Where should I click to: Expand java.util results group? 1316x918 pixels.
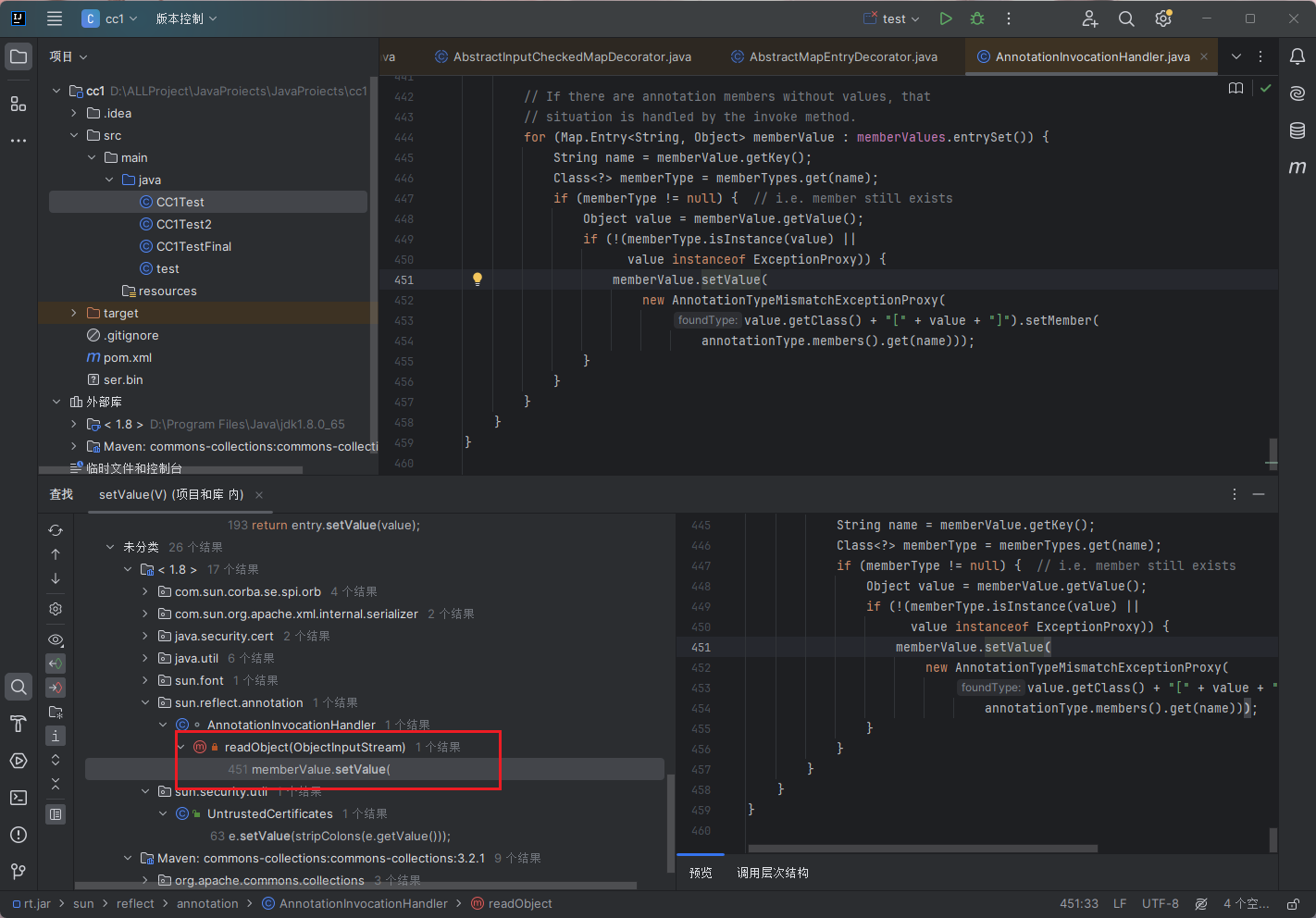[x=145, y=658]
